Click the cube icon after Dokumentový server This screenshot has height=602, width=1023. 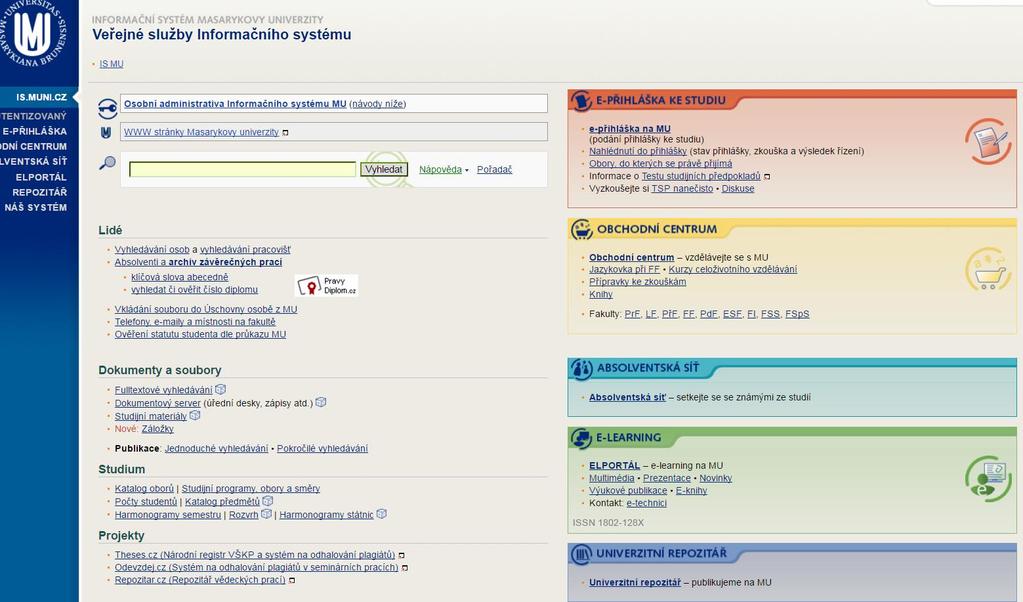321,402
